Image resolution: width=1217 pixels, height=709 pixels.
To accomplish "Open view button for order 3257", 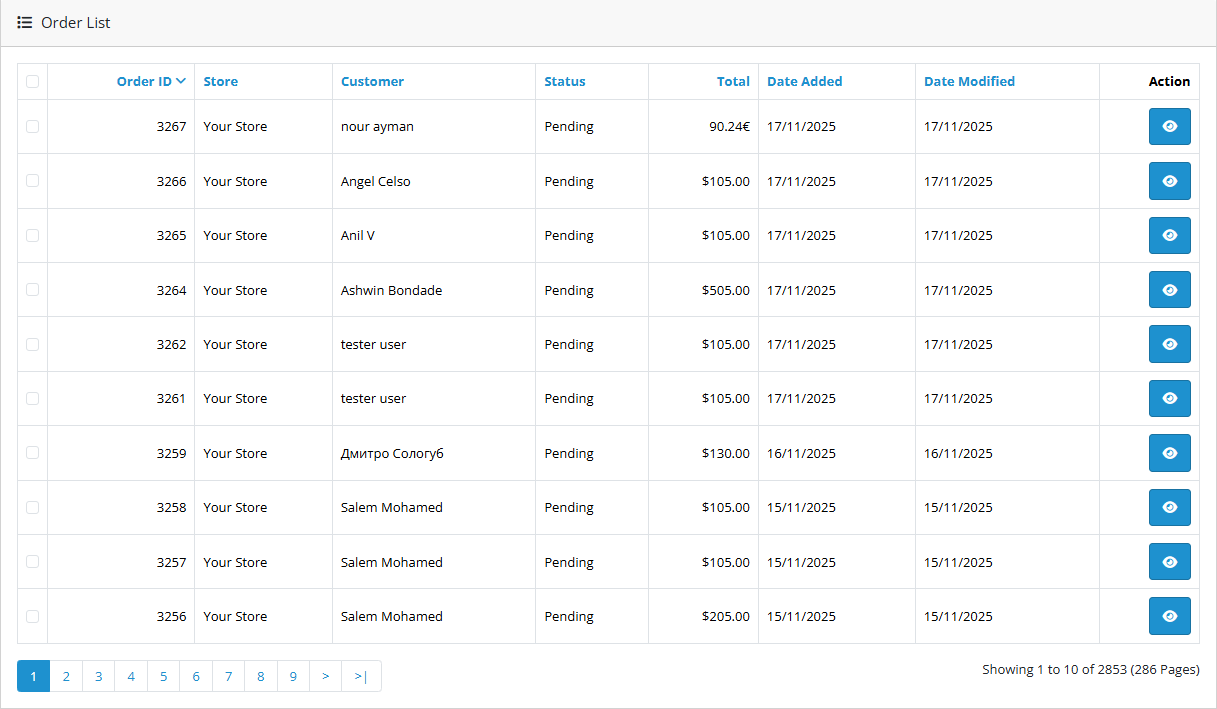I will click(1169, 562).
